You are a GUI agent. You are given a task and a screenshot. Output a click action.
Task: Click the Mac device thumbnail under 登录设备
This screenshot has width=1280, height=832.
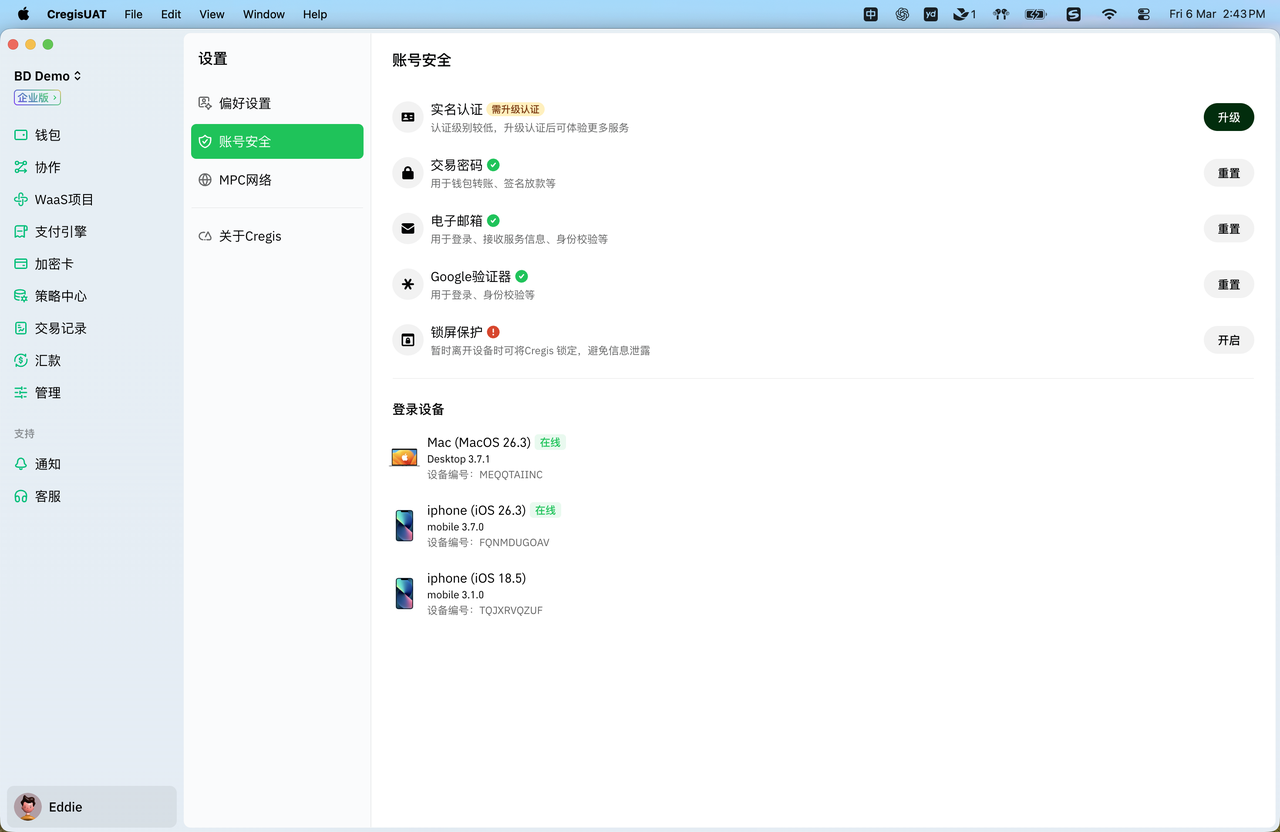click(x=404, y=458)
